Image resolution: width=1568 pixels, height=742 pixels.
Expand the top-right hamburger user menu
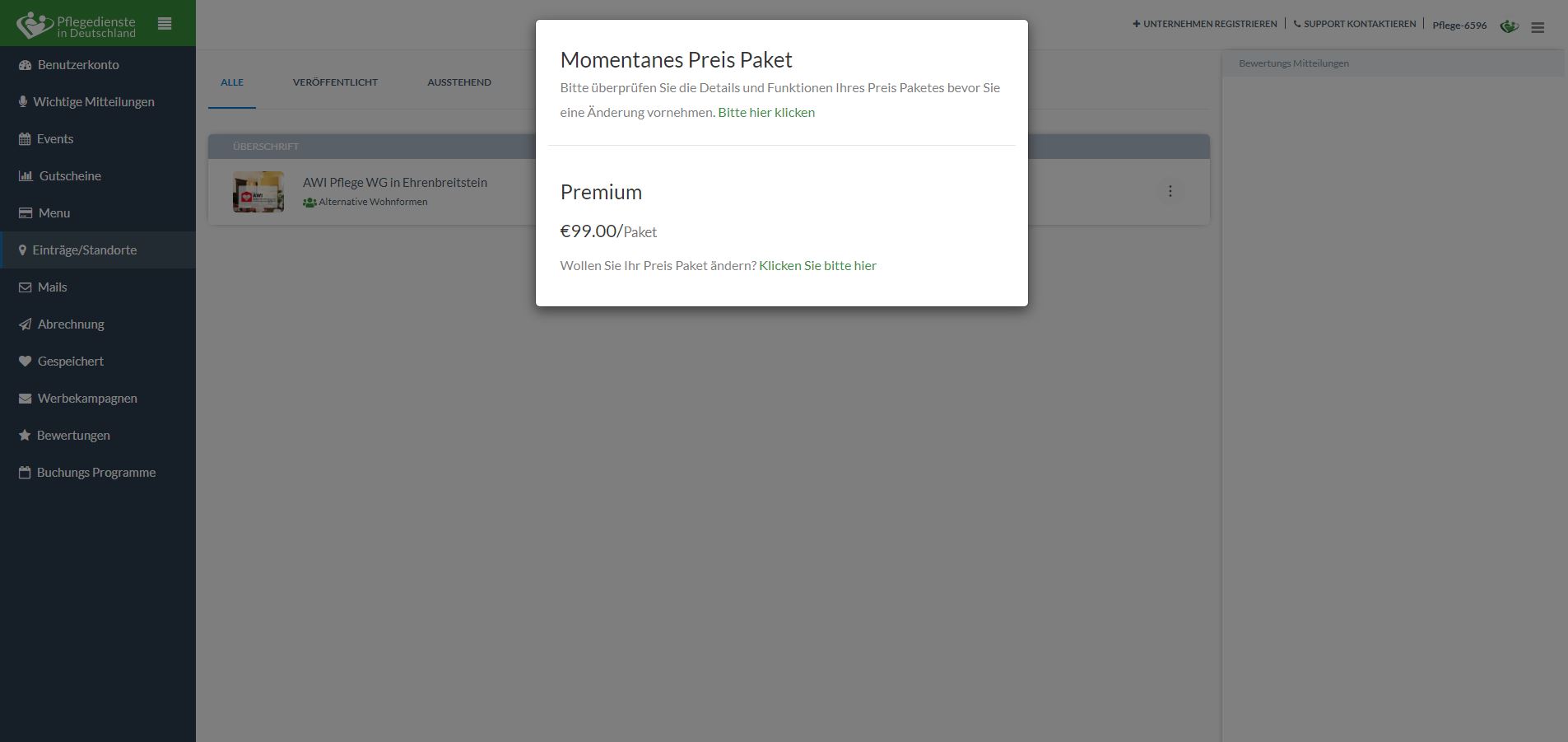click(1538, 27)
